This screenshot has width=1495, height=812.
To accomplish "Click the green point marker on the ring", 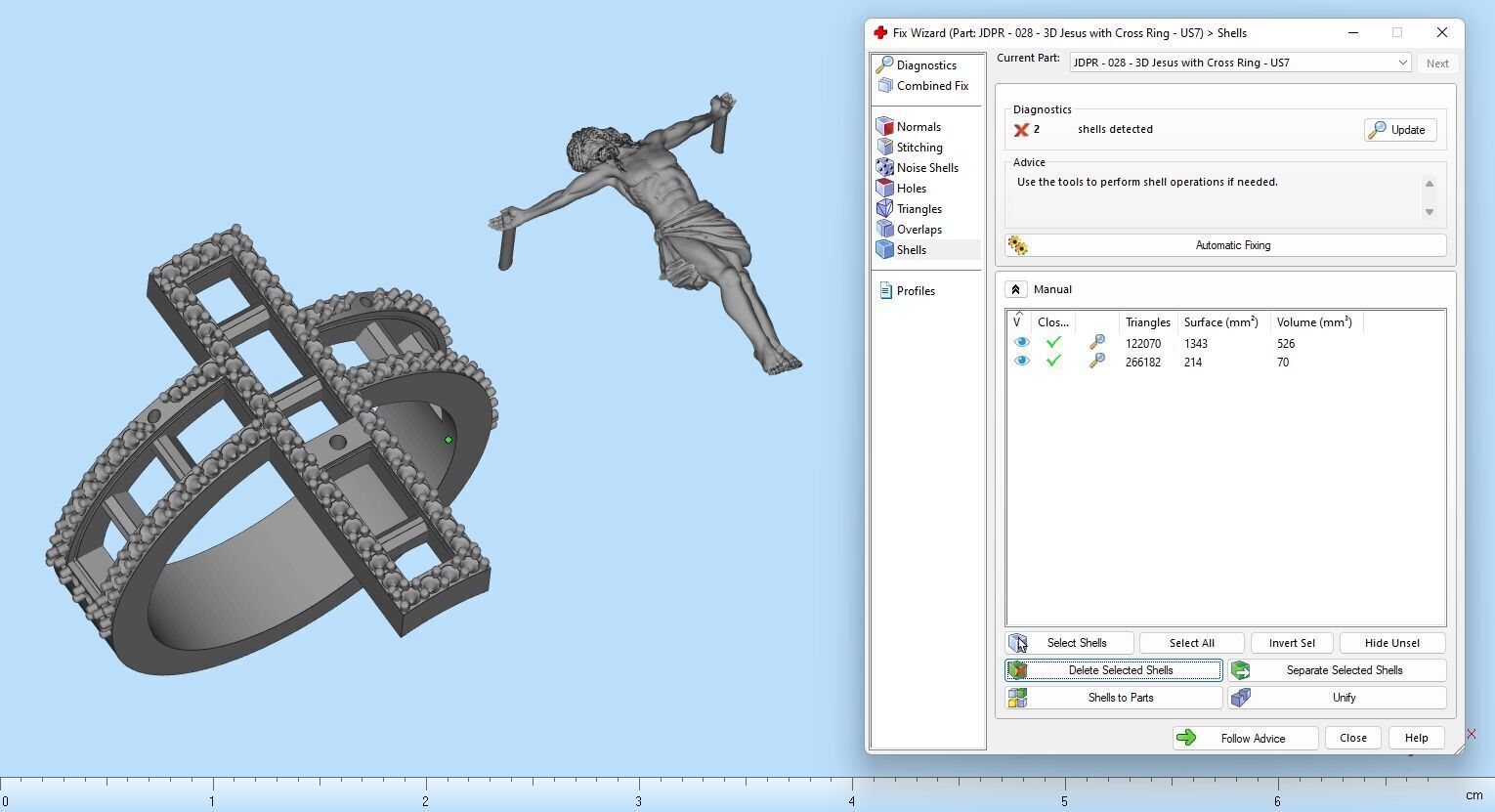I will [x=448, y=440].
